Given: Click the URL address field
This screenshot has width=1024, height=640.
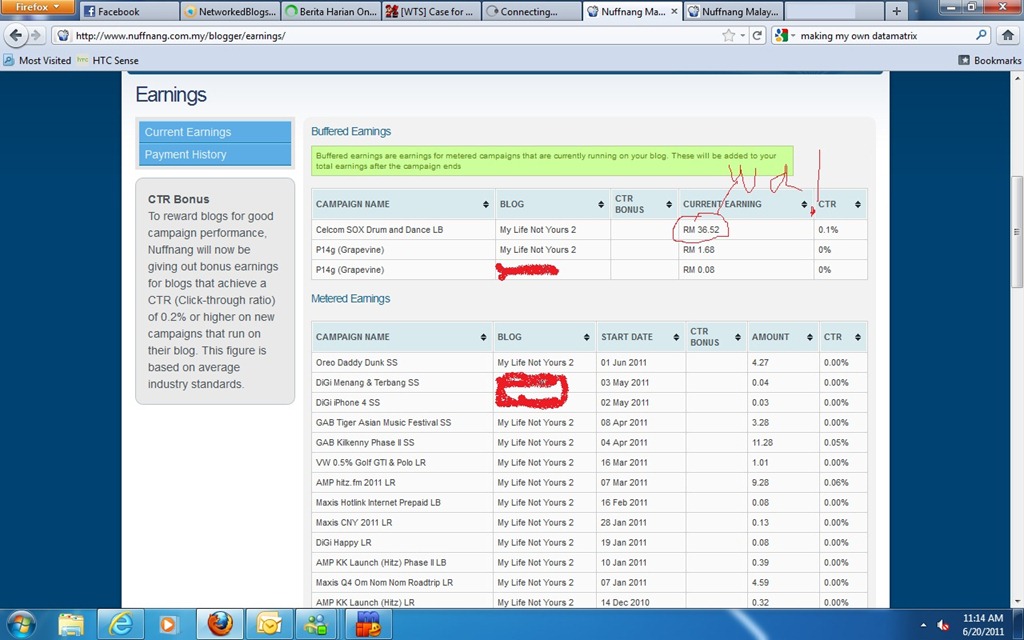Looking at the screenshot, I should click(392, 36).
